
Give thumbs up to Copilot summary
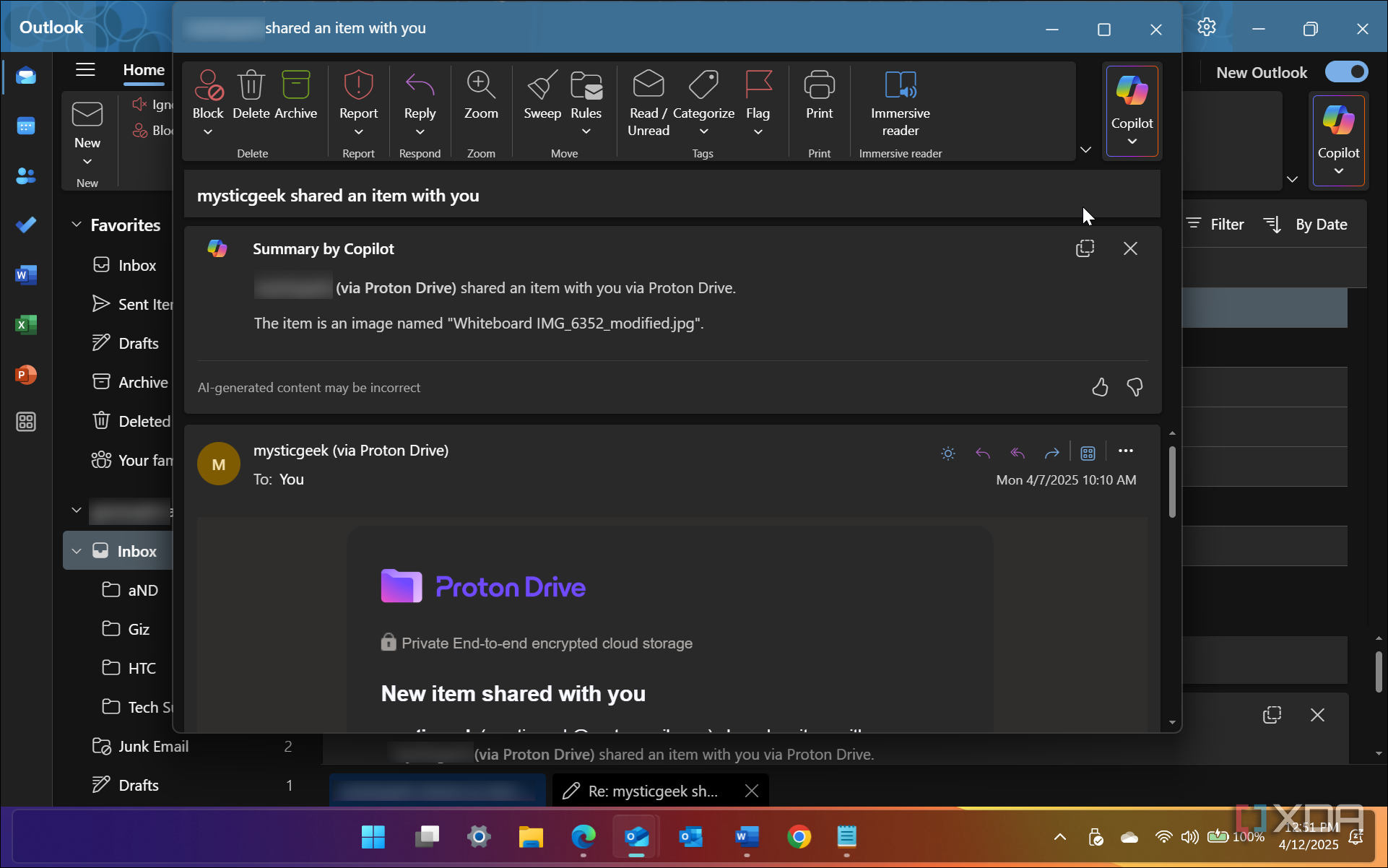click(1099, 388)
